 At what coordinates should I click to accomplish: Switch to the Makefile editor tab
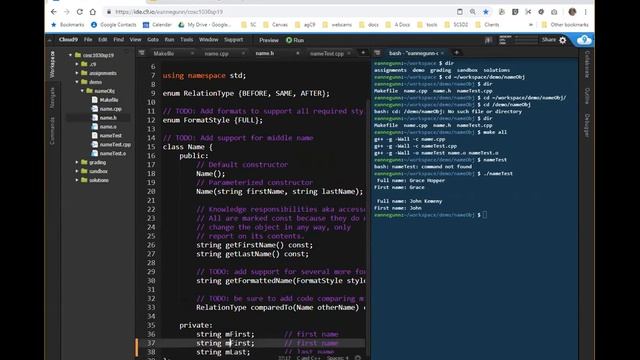click(164, 53)
